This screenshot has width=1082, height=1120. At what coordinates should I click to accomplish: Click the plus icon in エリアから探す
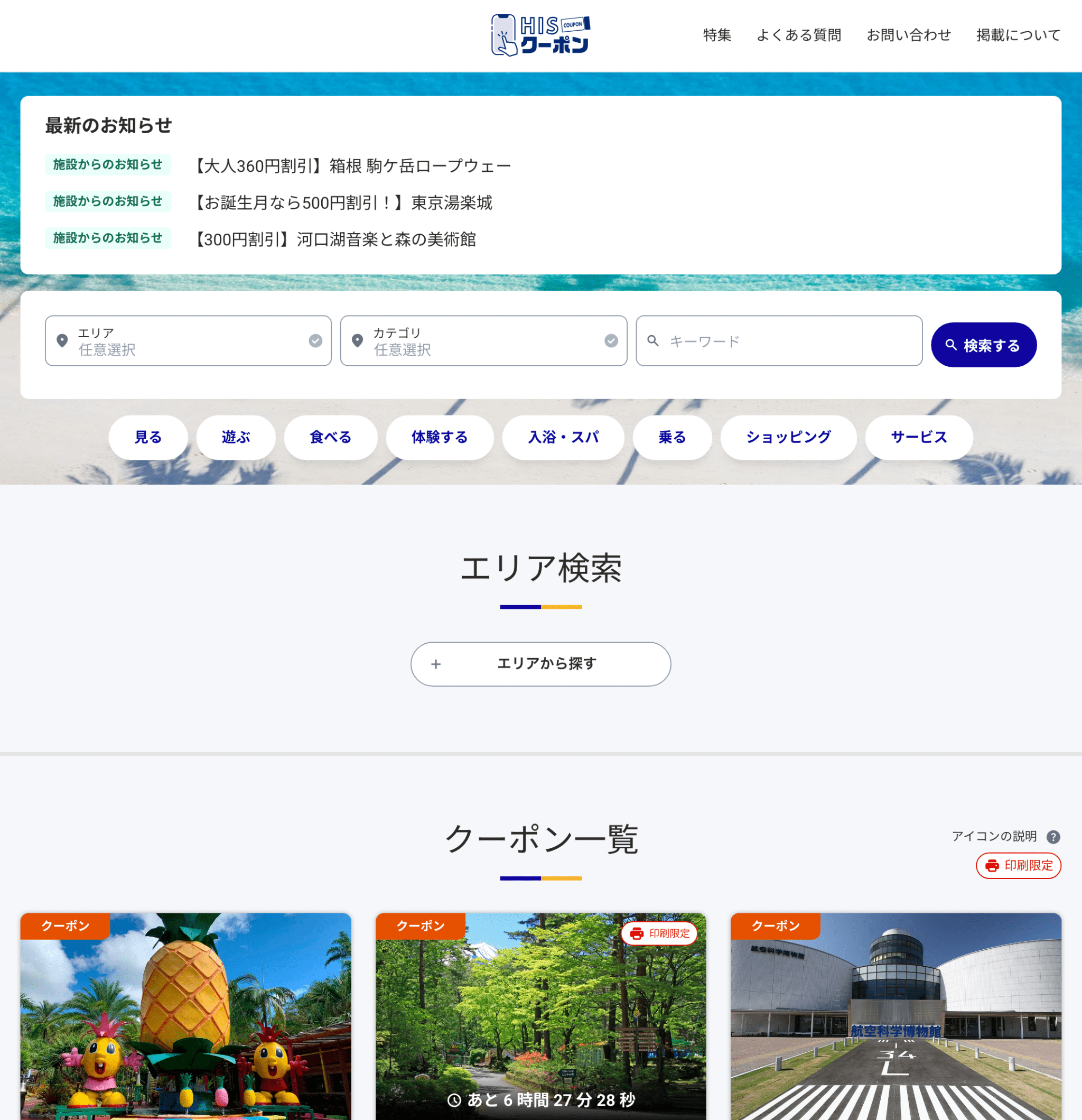click(436, 664)
